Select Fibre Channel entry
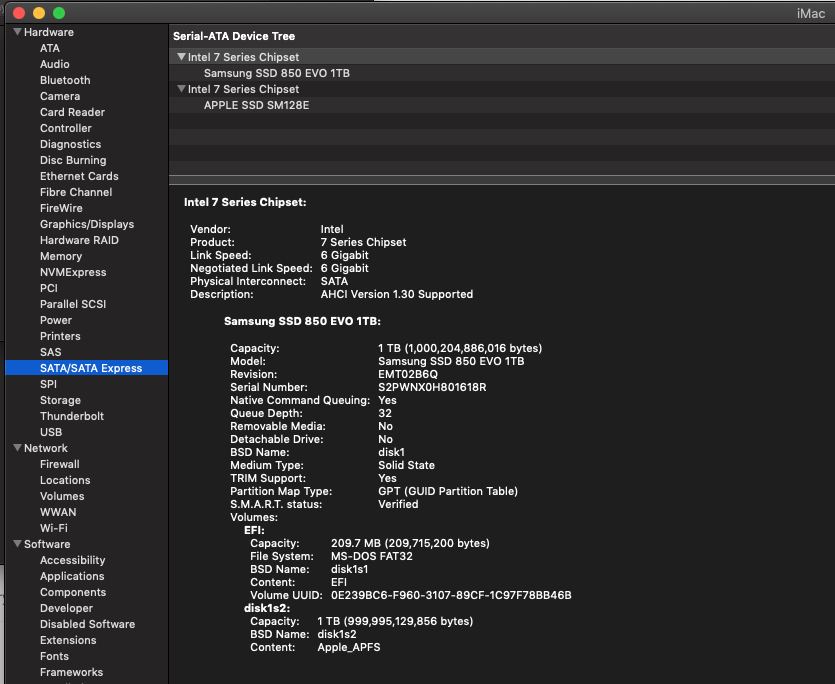Viewport: 835px width, 684px height. click(x=76, y=192)
